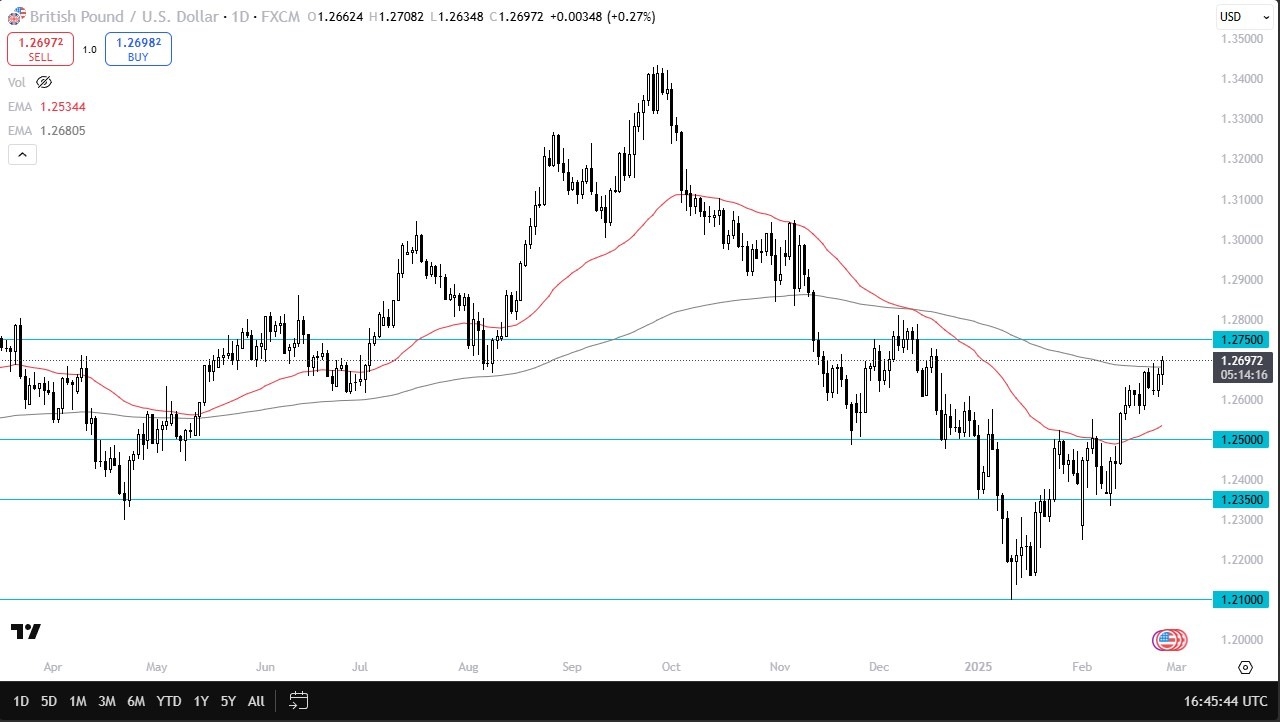This screenshot has height=722, width=1280.
Task: Click the British Pound symbol flag icon
Action: pos(16,17)
